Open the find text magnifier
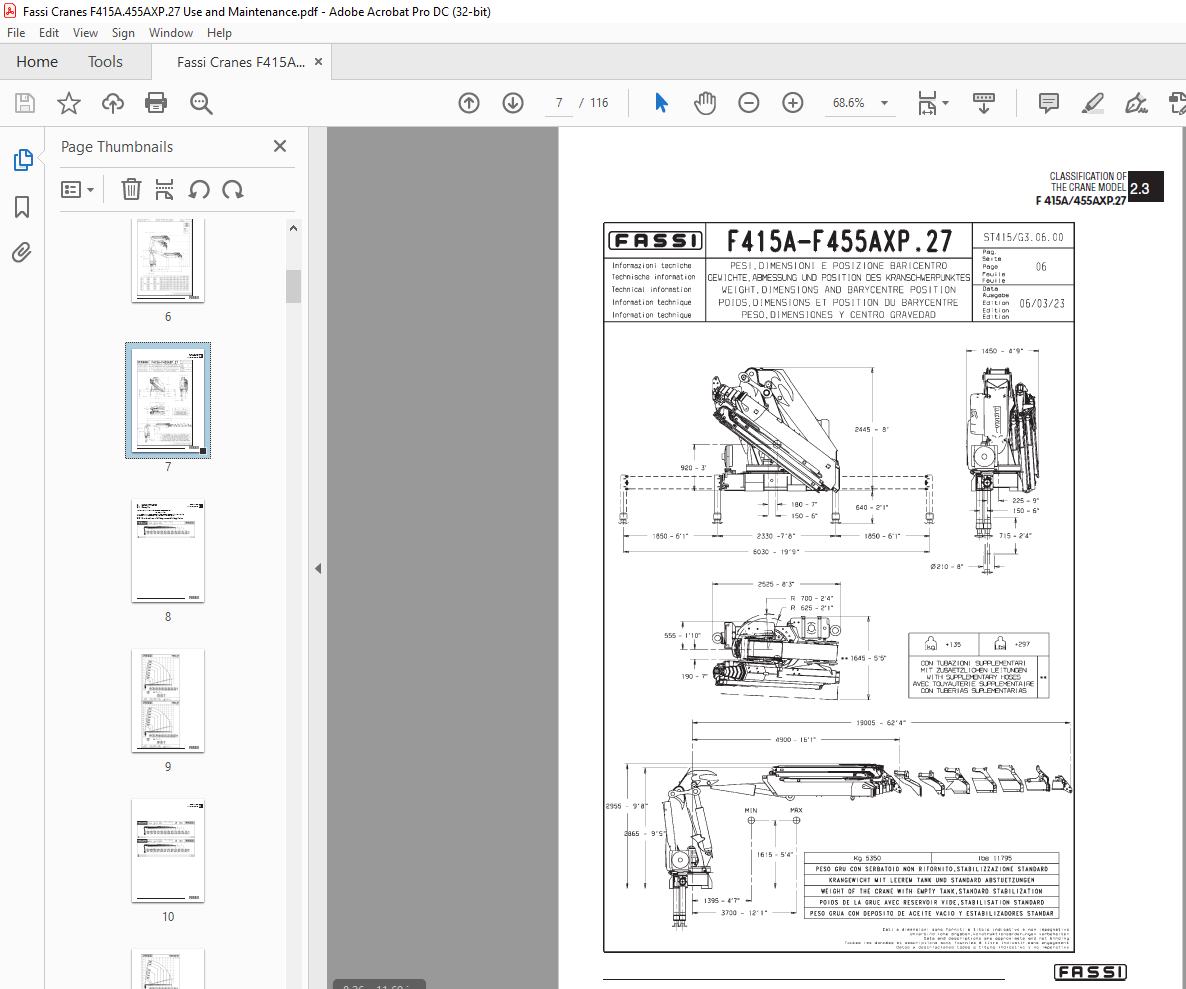1186x989 pixels. click(x=201, y=103)
